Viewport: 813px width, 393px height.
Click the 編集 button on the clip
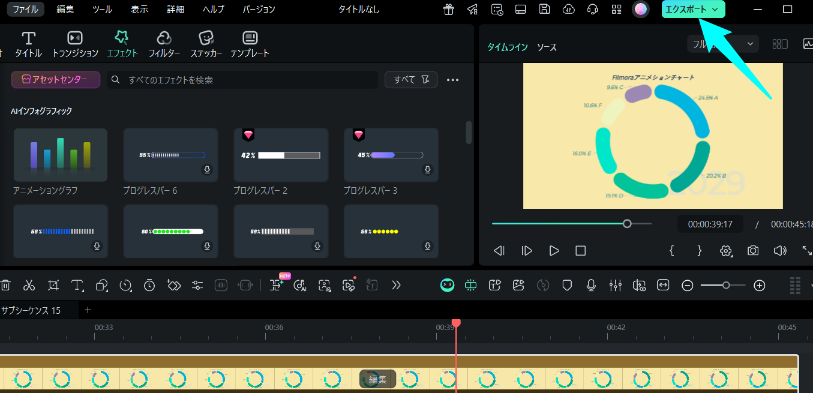[377, 379]
